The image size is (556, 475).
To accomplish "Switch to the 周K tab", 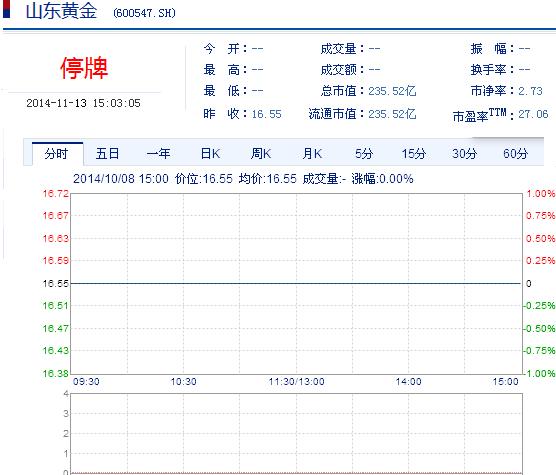I will pos(261,154).
